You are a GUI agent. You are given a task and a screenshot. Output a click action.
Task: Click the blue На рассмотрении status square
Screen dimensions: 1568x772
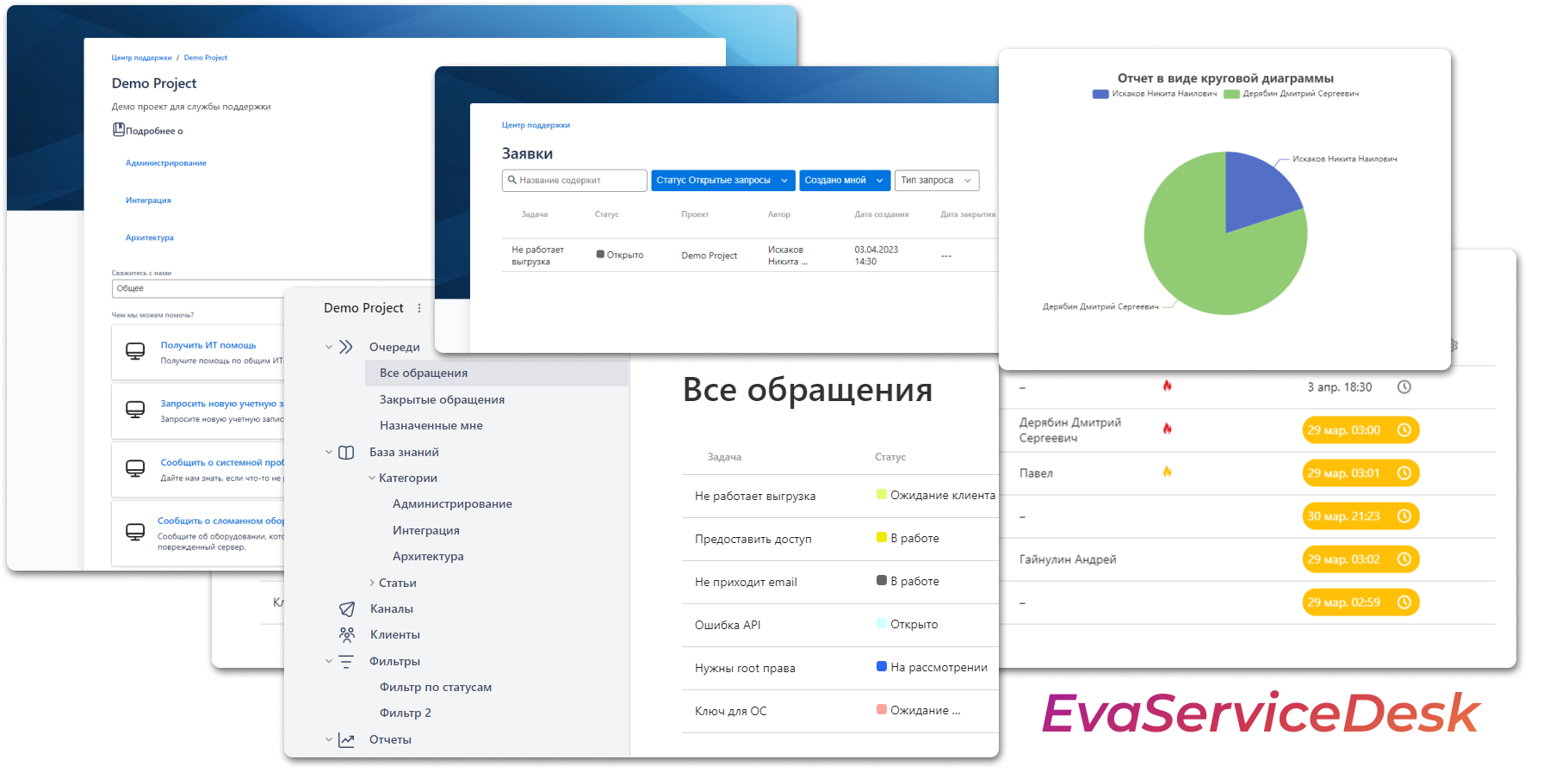pyautogui.click(x=882, y=666)
